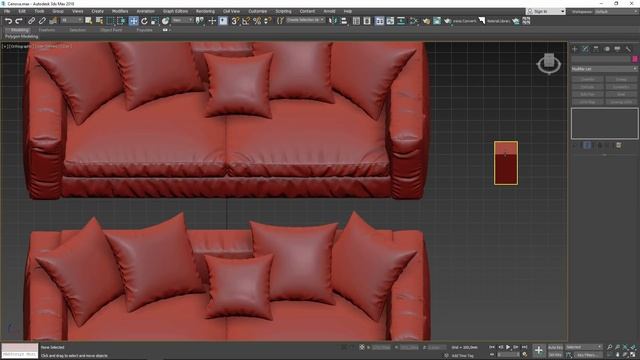Toggle the Scene Explorer icon

click(356, 20)
